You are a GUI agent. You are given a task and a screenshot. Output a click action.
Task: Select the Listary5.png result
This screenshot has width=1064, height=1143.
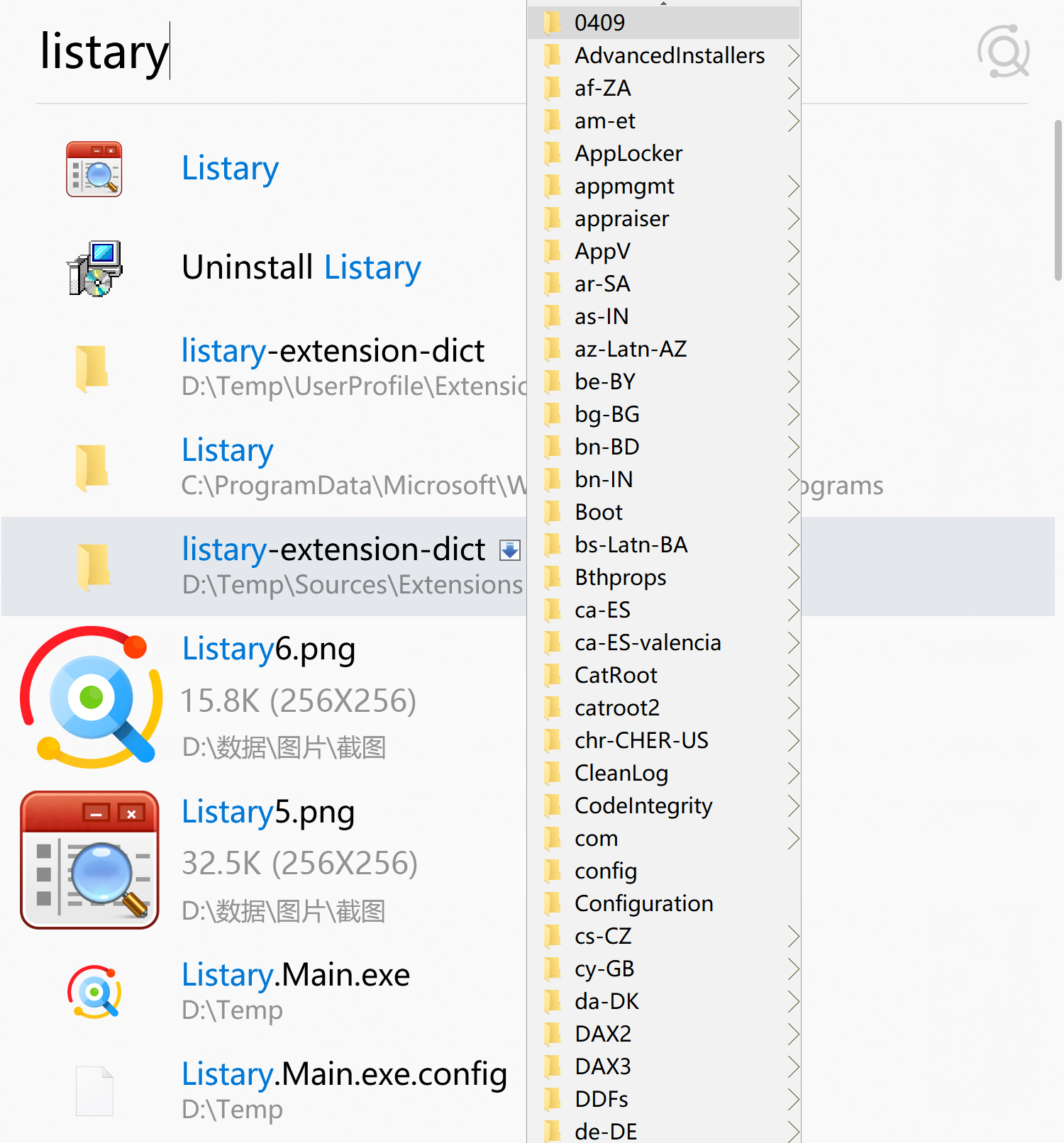tap(264, 860)
